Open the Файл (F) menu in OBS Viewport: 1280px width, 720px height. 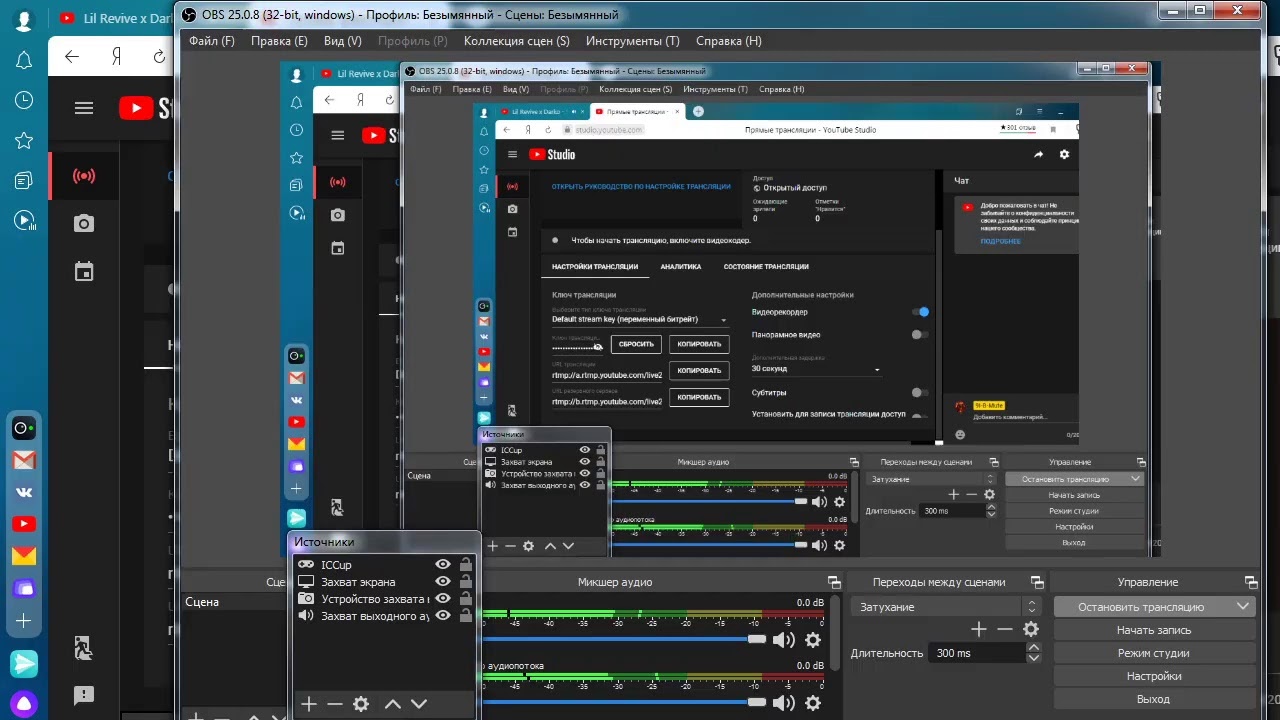211,41
